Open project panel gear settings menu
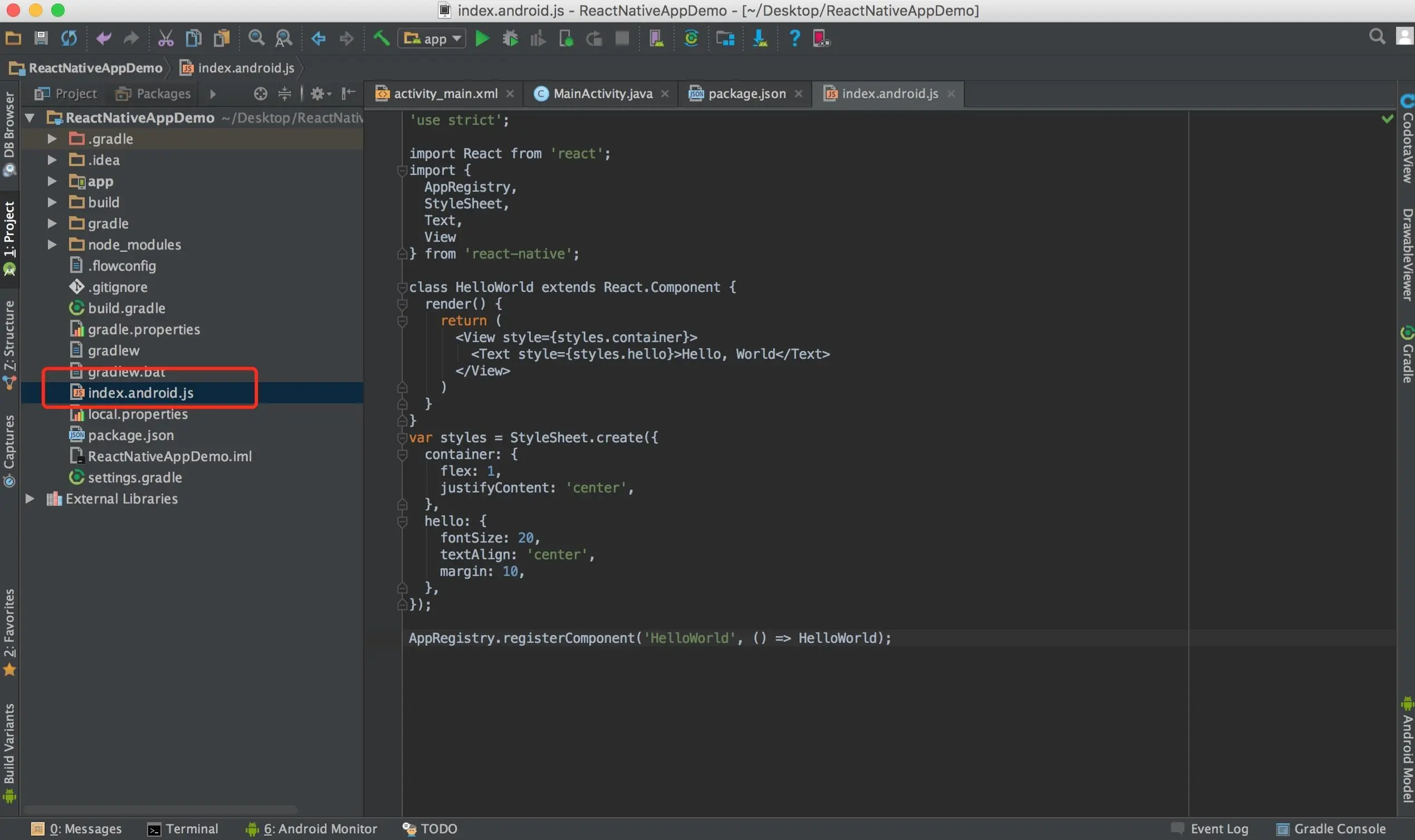The width and height of the screenshot is (1415, 840). click(320, 94)
